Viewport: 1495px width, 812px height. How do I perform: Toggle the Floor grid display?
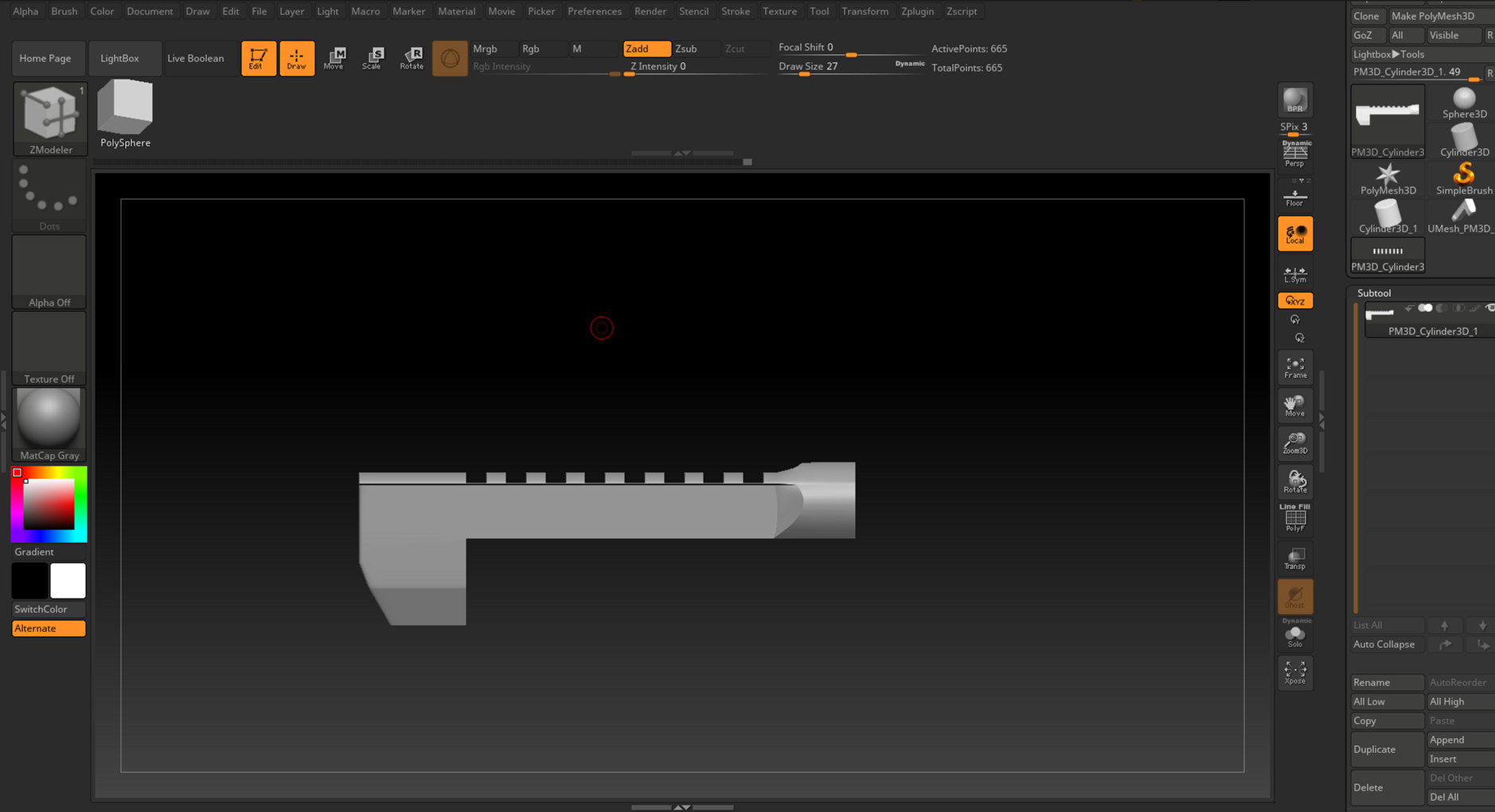(x=1294, y=197)
